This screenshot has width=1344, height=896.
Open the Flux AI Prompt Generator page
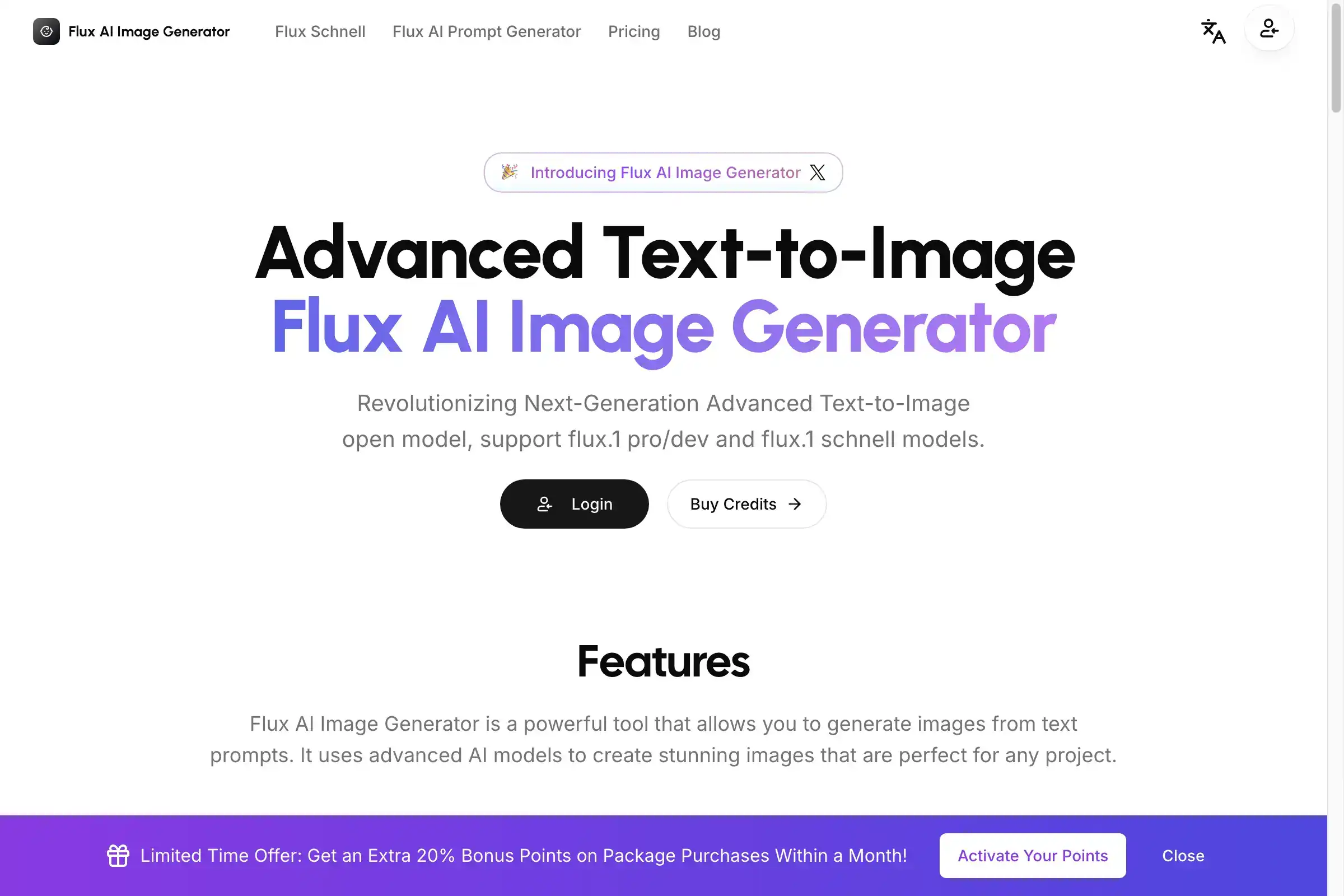(486, 31)
